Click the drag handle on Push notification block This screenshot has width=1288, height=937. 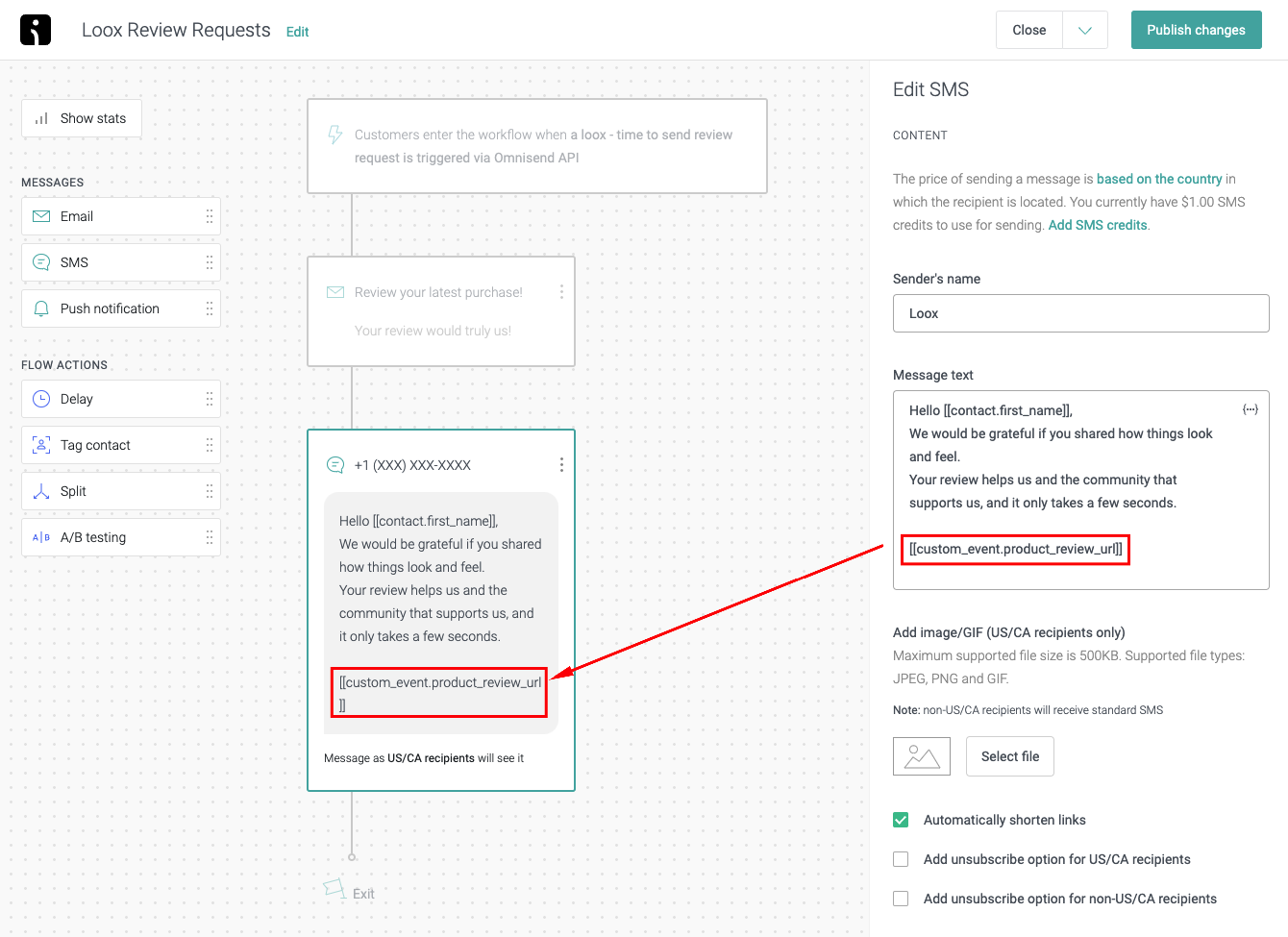click(x=210, y=308)
